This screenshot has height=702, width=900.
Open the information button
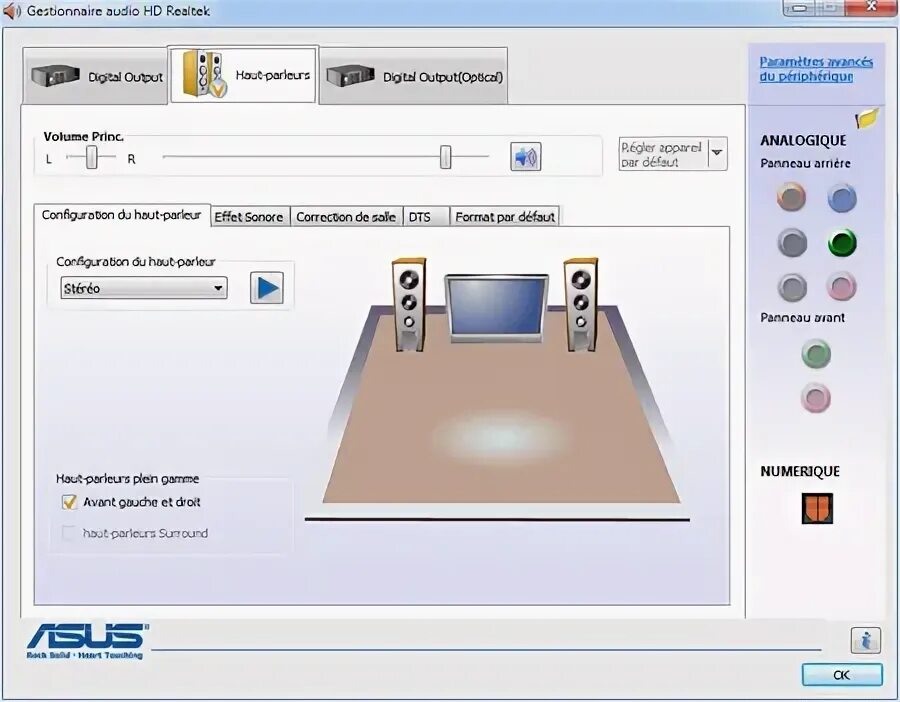coord(866,639)
